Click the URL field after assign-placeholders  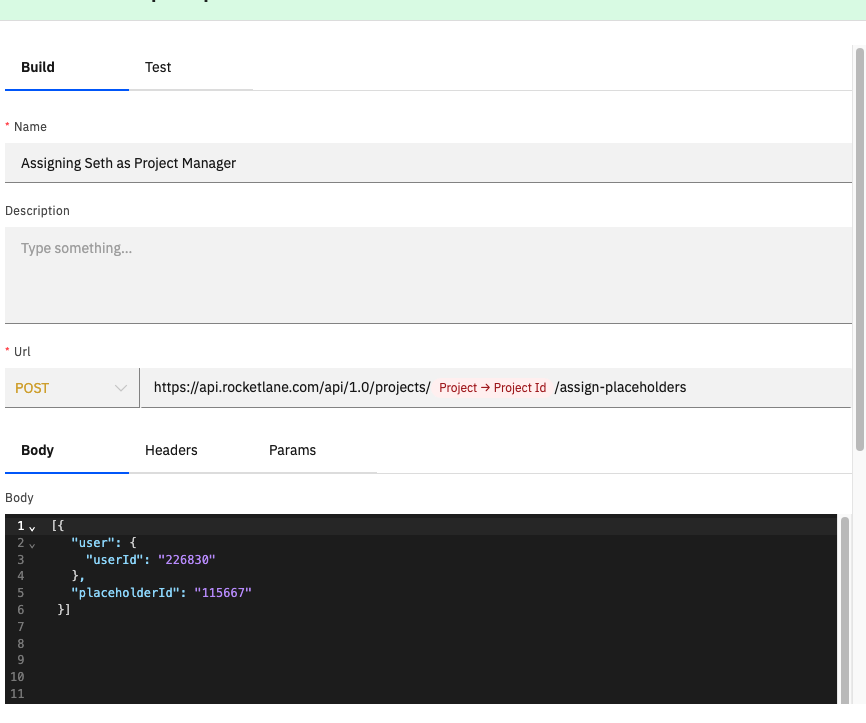click(x=768, y=388)
